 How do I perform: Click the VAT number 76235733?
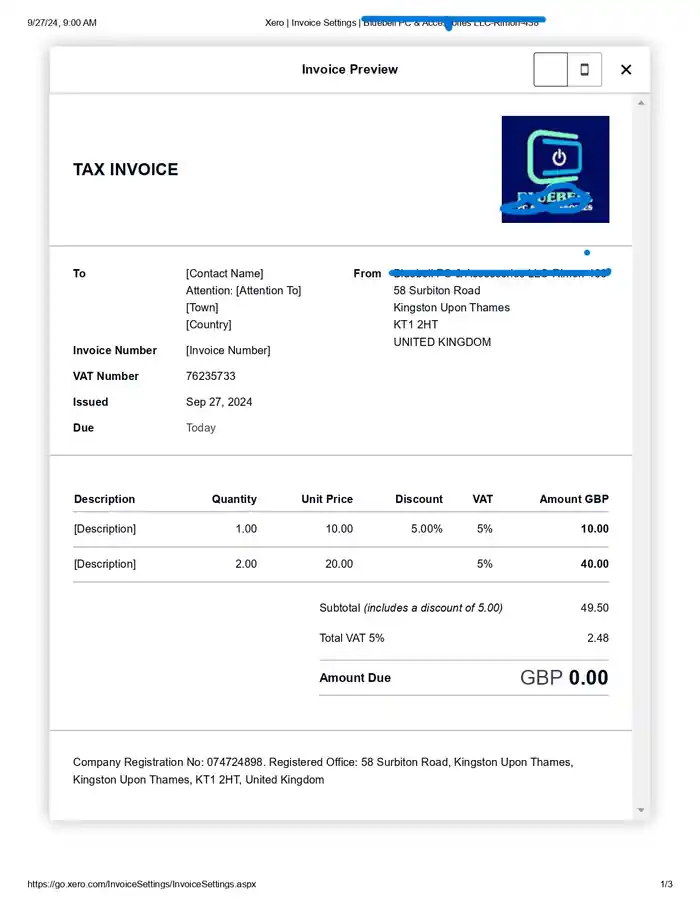pos(210,376)
